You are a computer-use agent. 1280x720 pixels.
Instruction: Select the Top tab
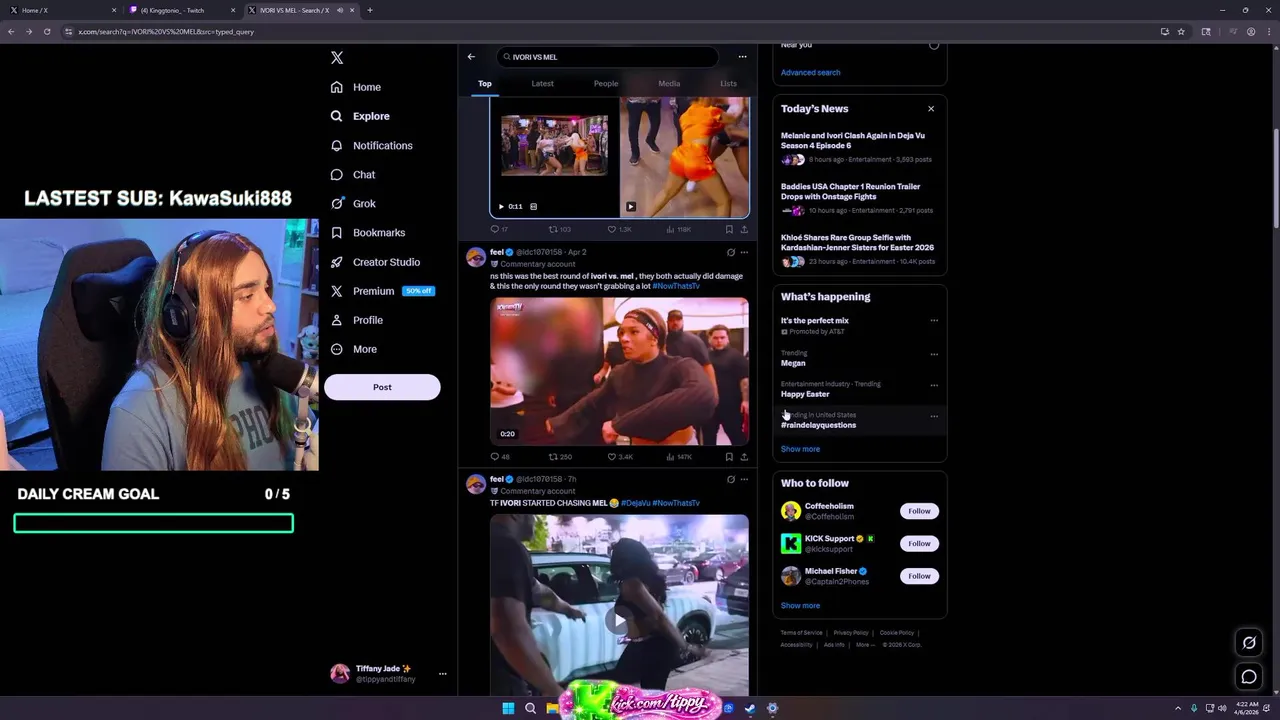point(485,84)
